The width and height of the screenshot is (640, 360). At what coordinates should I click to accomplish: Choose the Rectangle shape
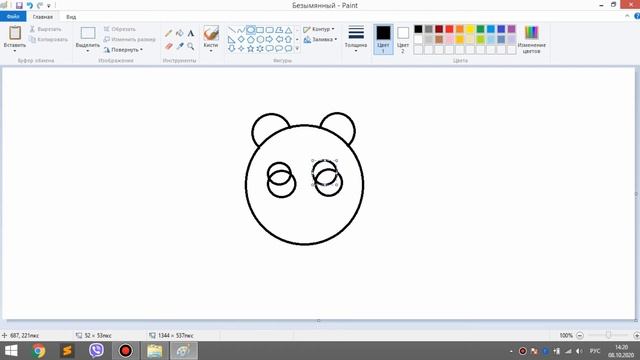click(x=260, y=30)
